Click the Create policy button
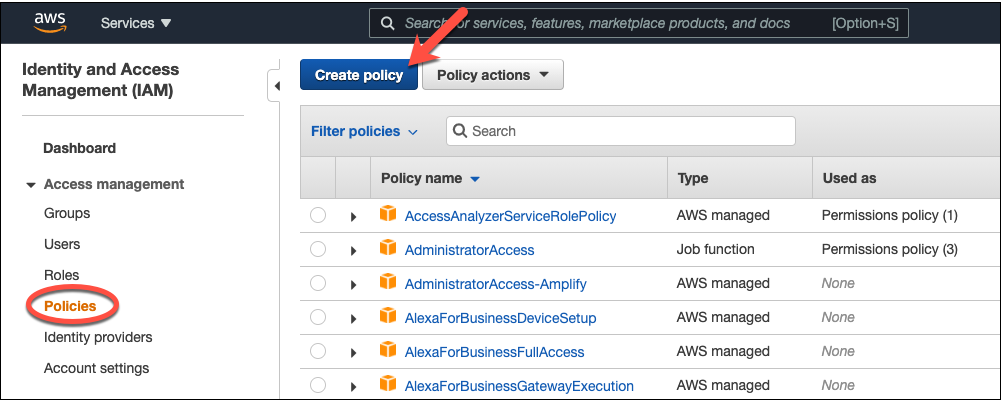The height and width of the screenshot is (400, 1001). coord(359,75)
